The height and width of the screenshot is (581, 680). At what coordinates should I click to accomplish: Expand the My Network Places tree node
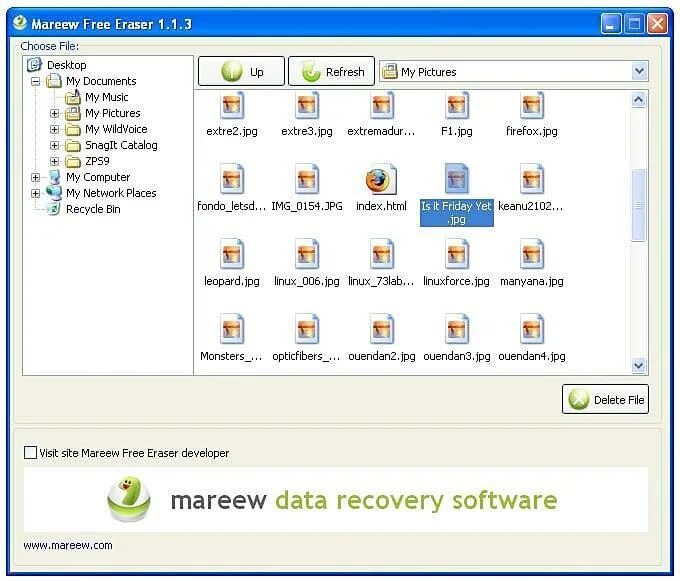pyautogui.click(x=36, y=193)
